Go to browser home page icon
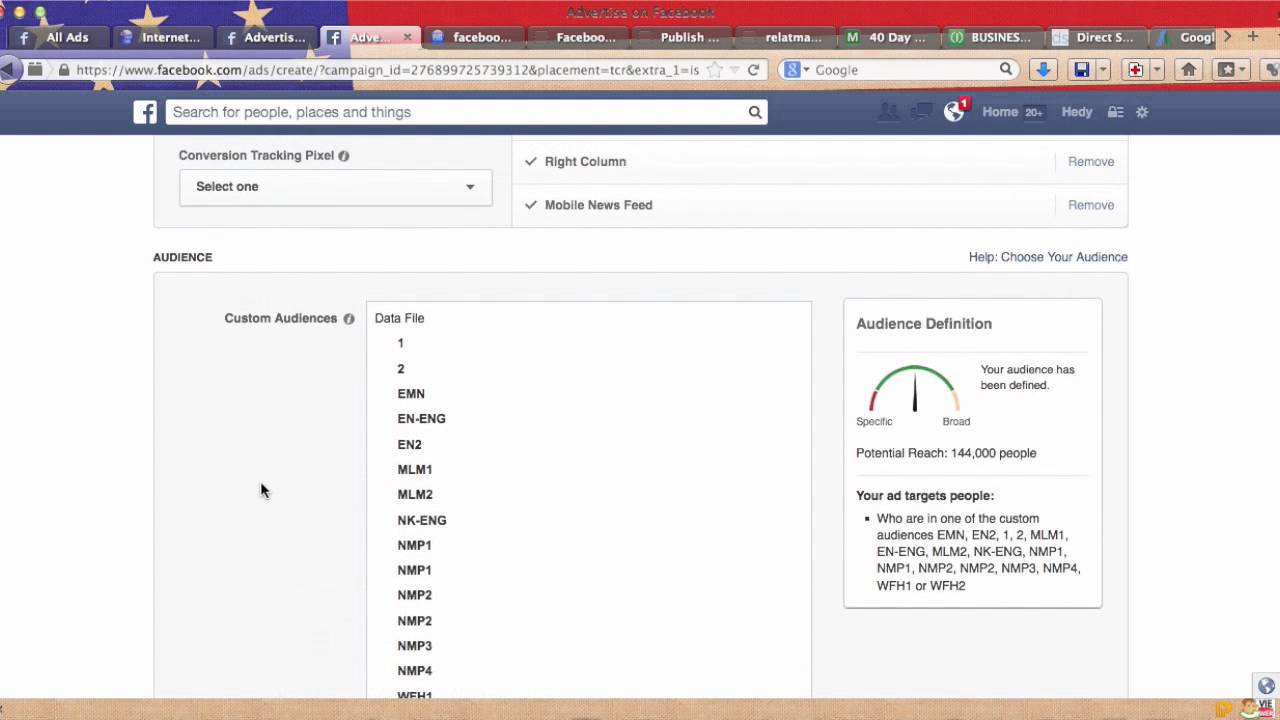This screenshot has width=1280, height=720. (x=1189, y=70)
